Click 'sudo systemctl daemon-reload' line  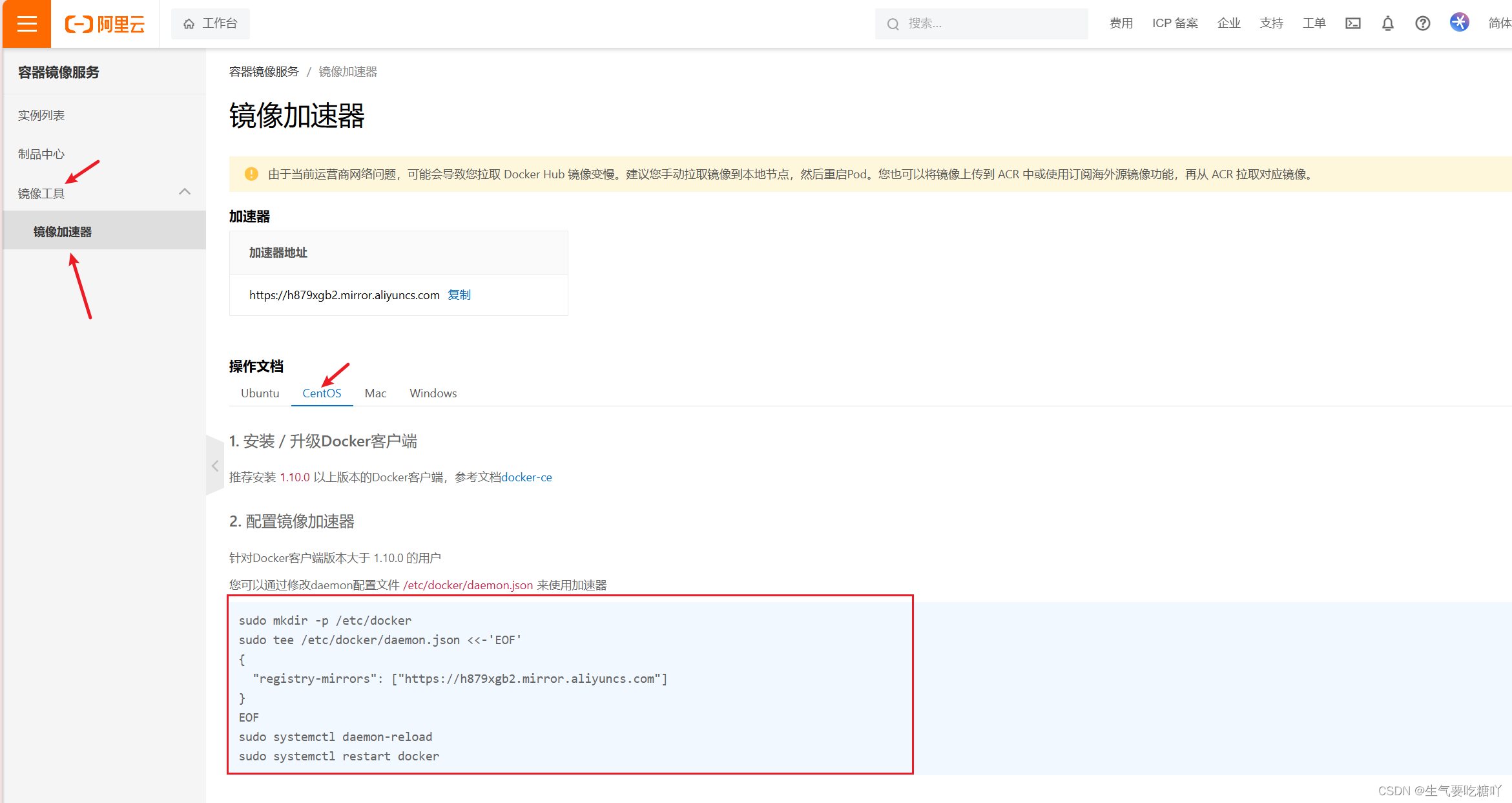click(335, 737)
